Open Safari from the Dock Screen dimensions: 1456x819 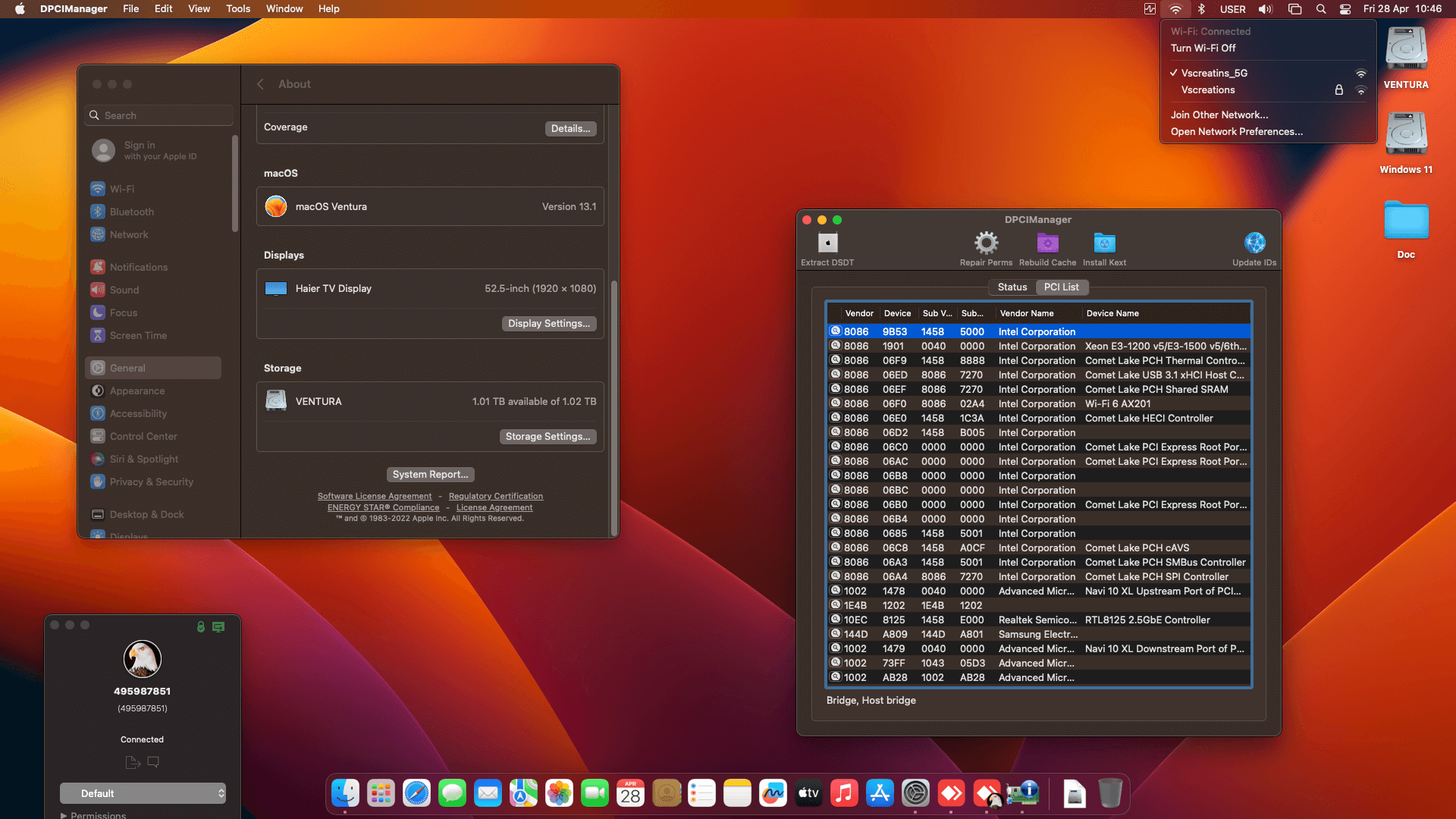416,793
